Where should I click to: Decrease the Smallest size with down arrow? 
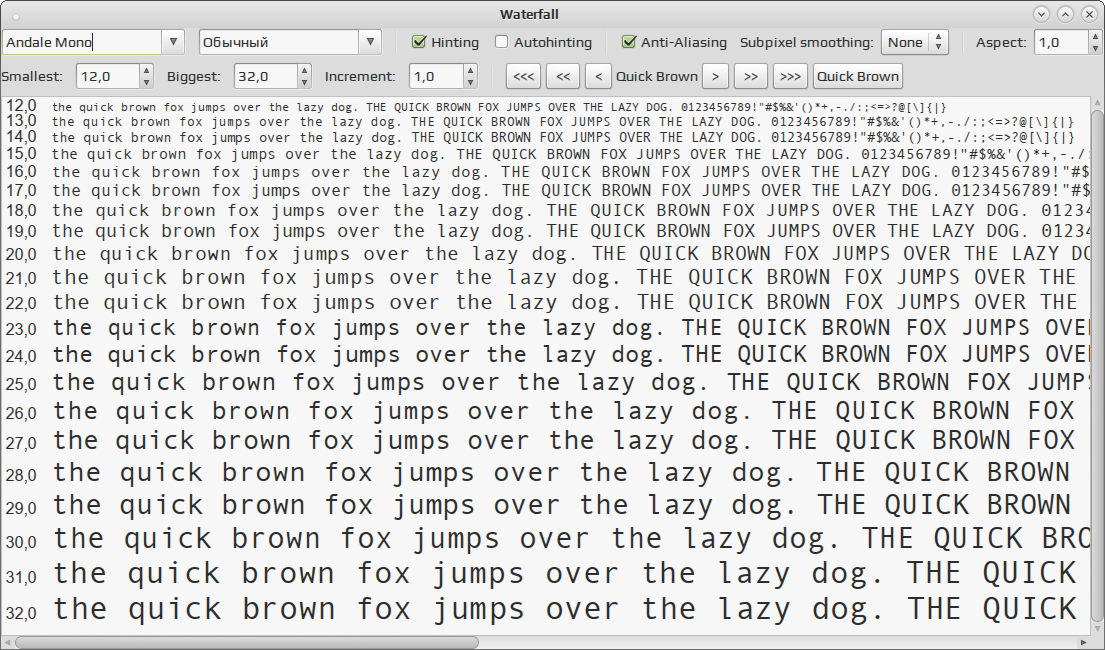pos(147,82)
